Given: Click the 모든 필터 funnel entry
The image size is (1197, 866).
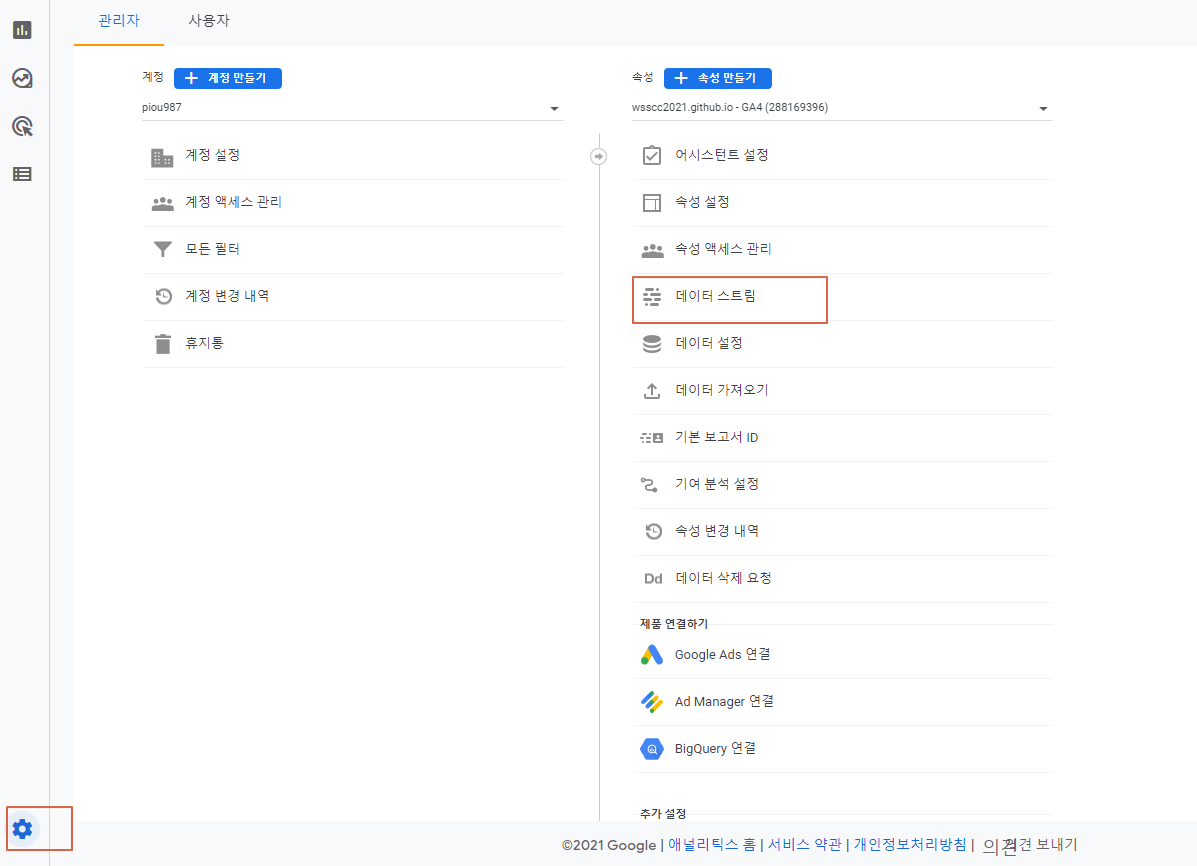Looking at the screenshot, I should coord(213,248).
